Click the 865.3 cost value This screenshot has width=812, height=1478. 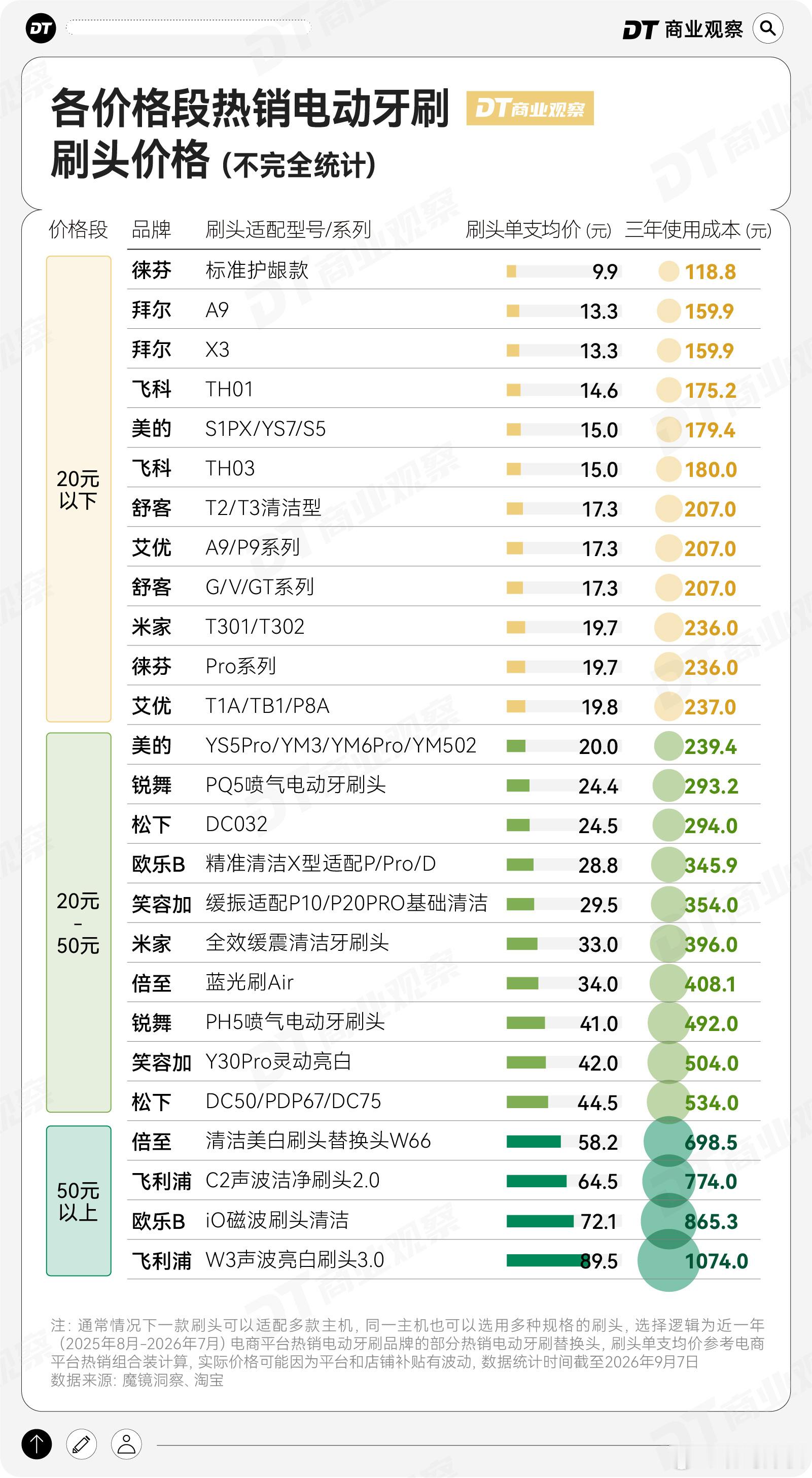coord(711,1222)
